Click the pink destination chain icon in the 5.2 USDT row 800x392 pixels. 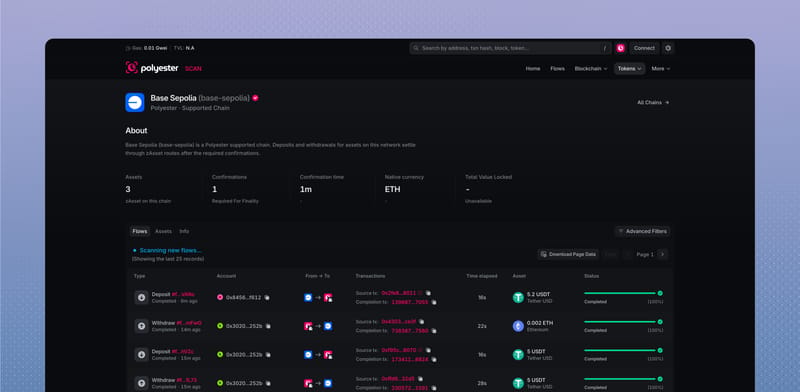tap(328, 297)
